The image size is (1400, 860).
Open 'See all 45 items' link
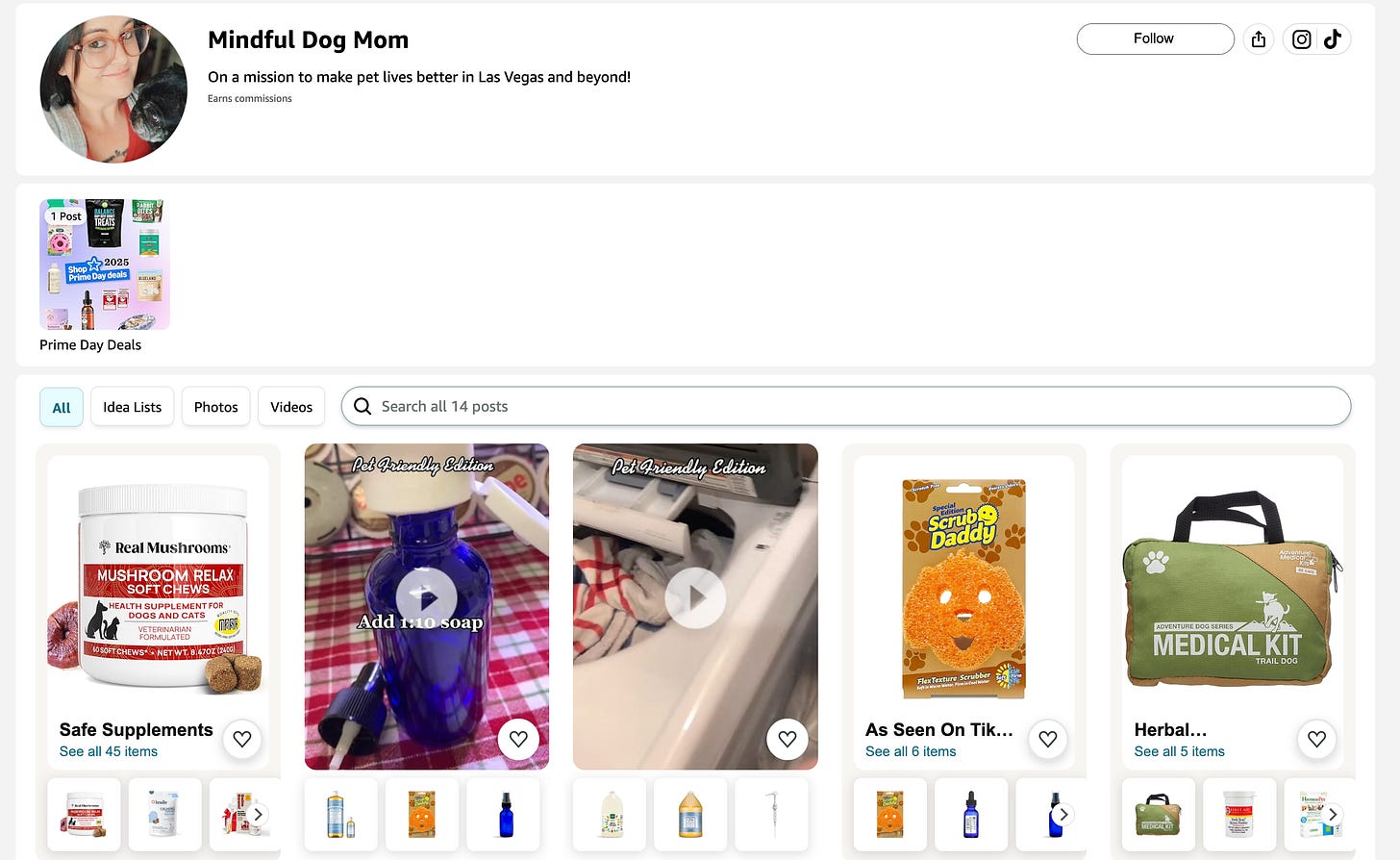pos(109,751)
